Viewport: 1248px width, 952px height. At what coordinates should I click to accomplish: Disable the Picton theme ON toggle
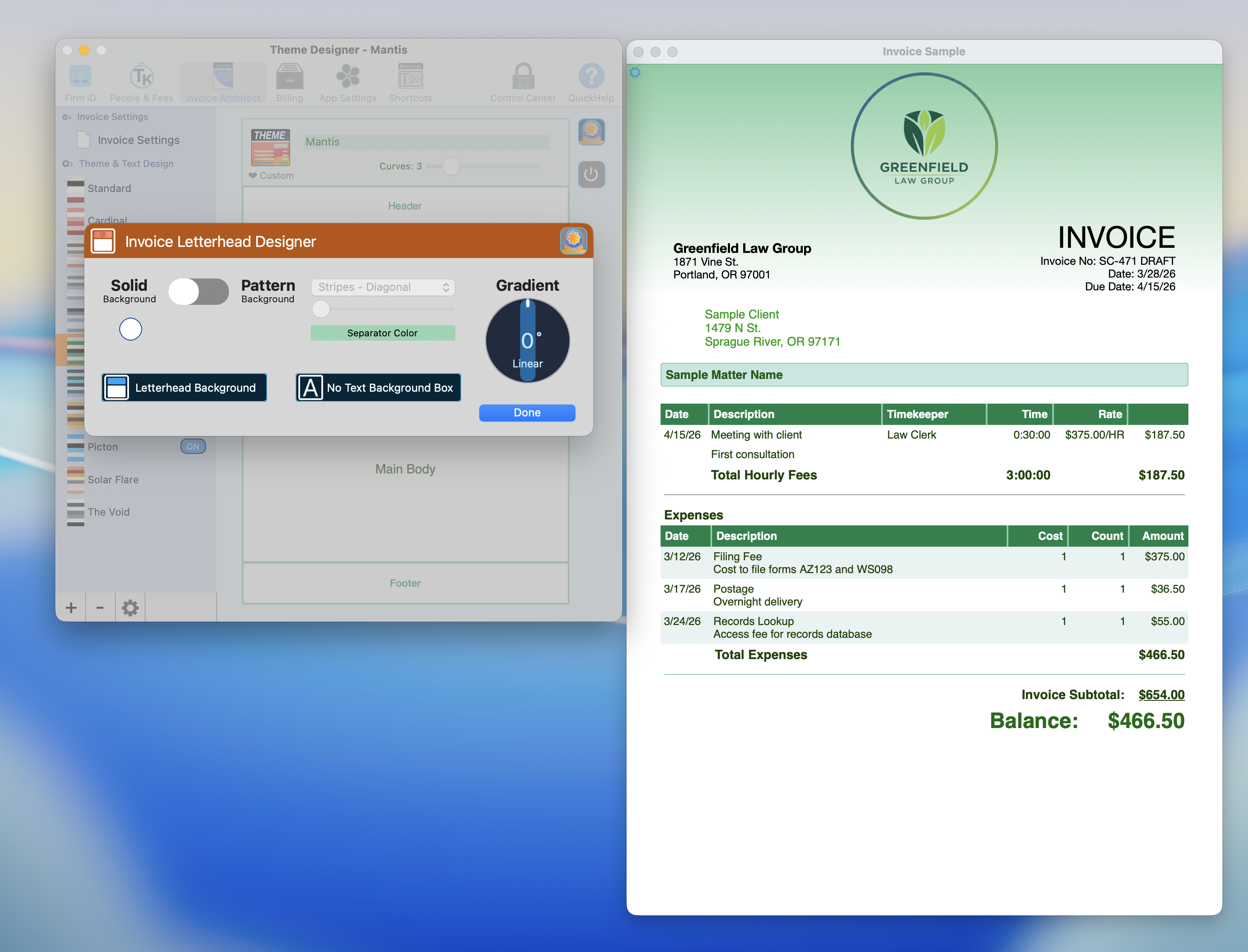pyautogui.click(x=193, y=446)
